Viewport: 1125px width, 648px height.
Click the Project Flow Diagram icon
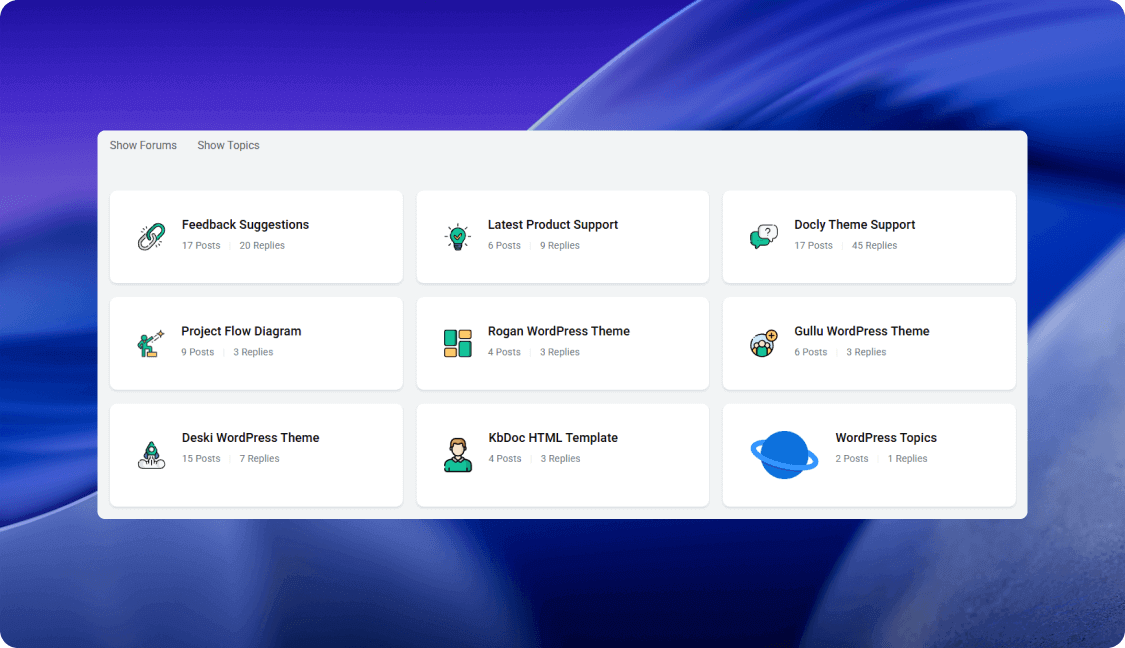(150, 344)
